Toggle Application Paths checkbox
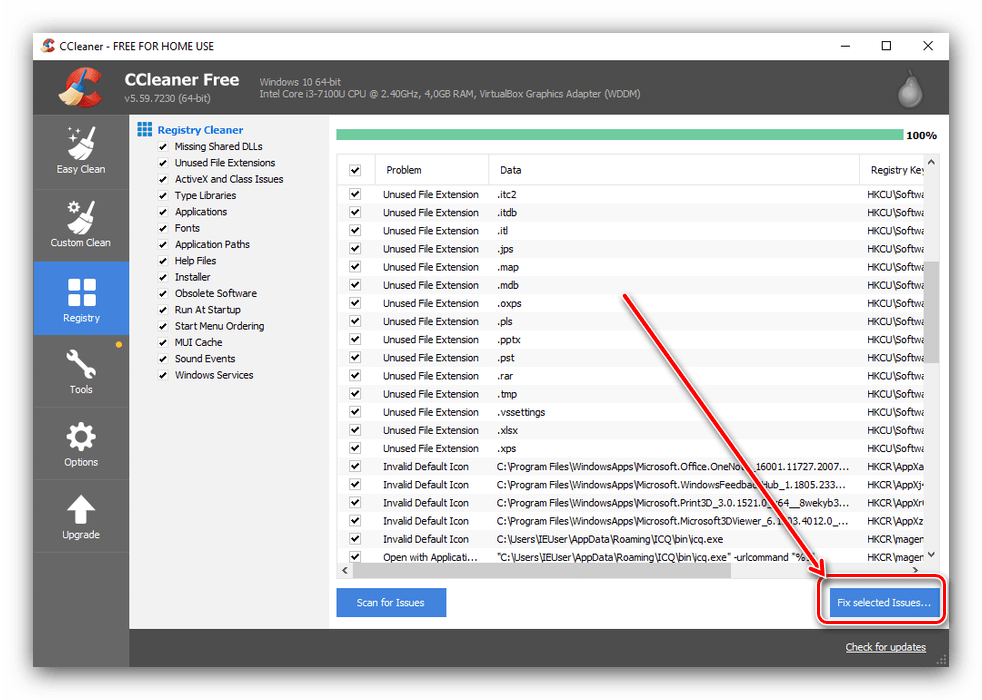Screen dimensions: 982x700 coord(163,244)
